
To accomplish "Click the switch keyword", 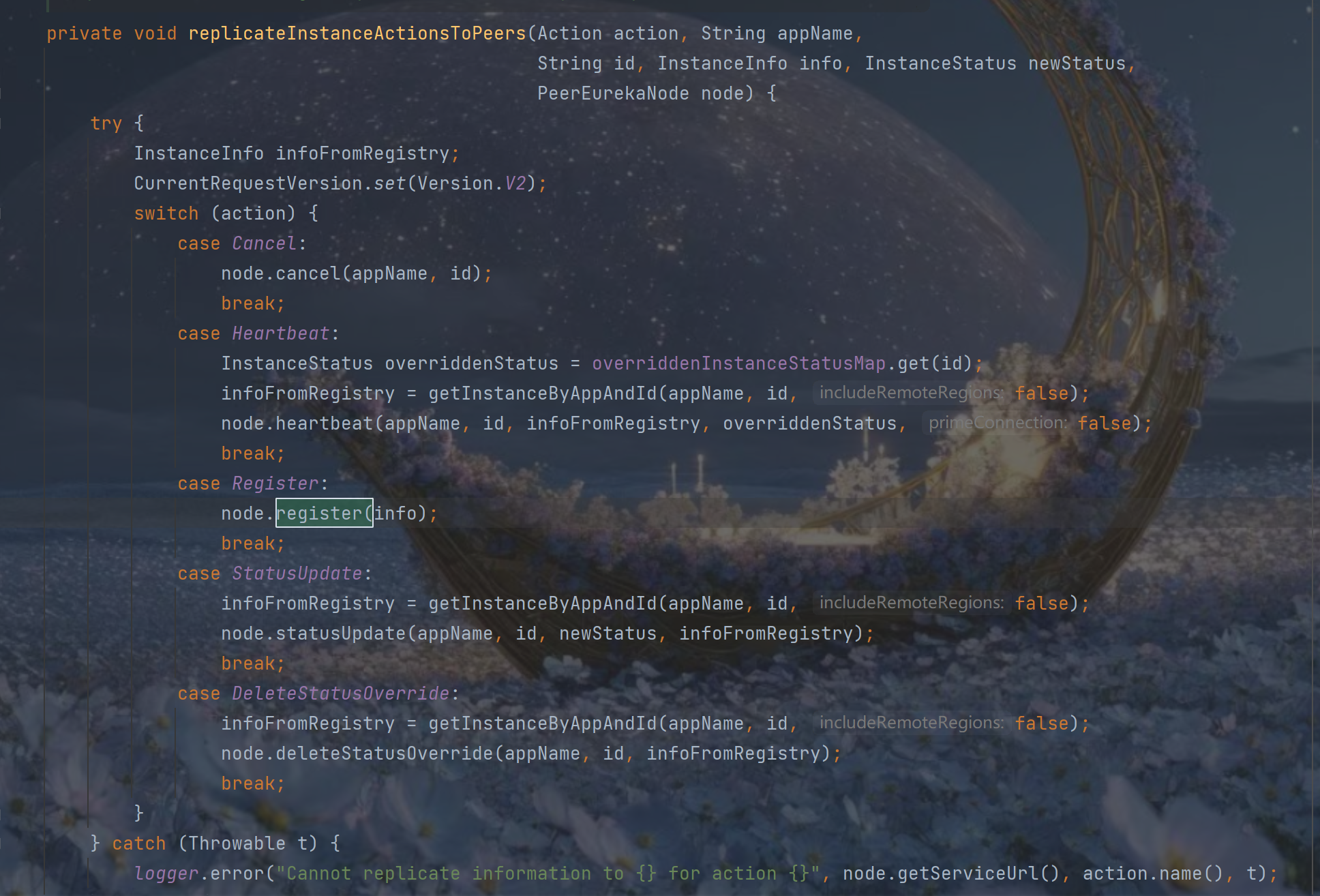I will (166, 213).
